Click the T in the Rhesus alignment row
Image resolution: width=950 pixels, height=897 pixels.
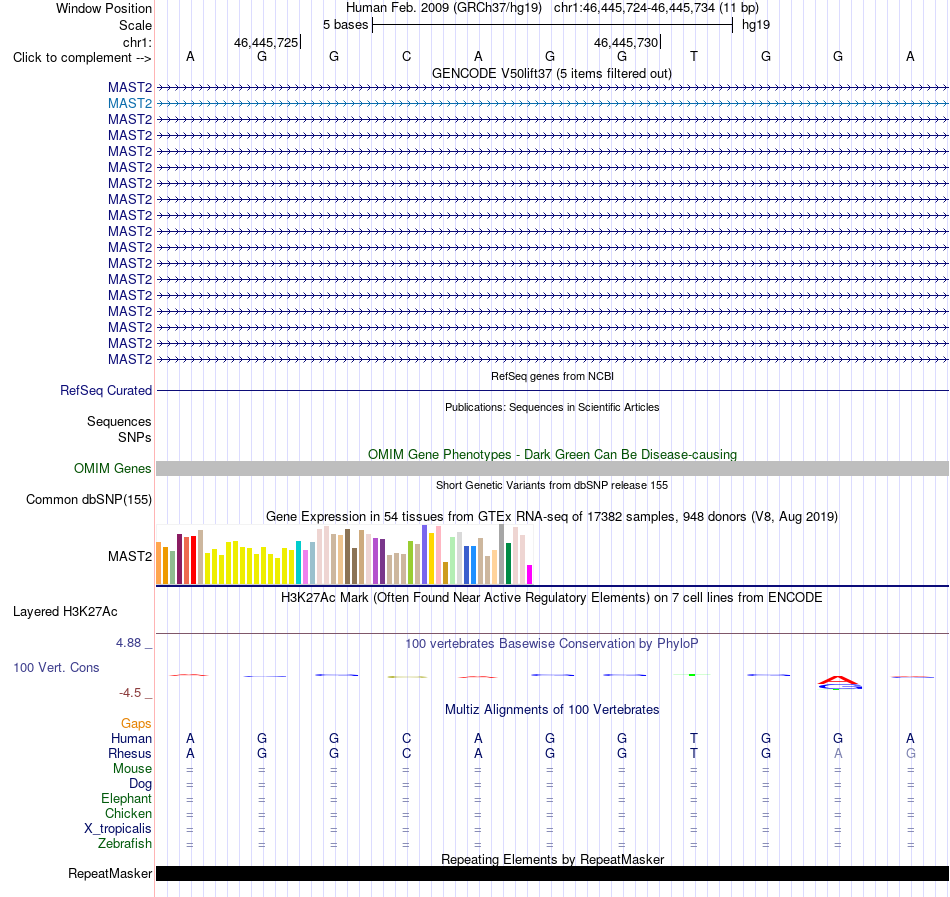tap(694, 753)
